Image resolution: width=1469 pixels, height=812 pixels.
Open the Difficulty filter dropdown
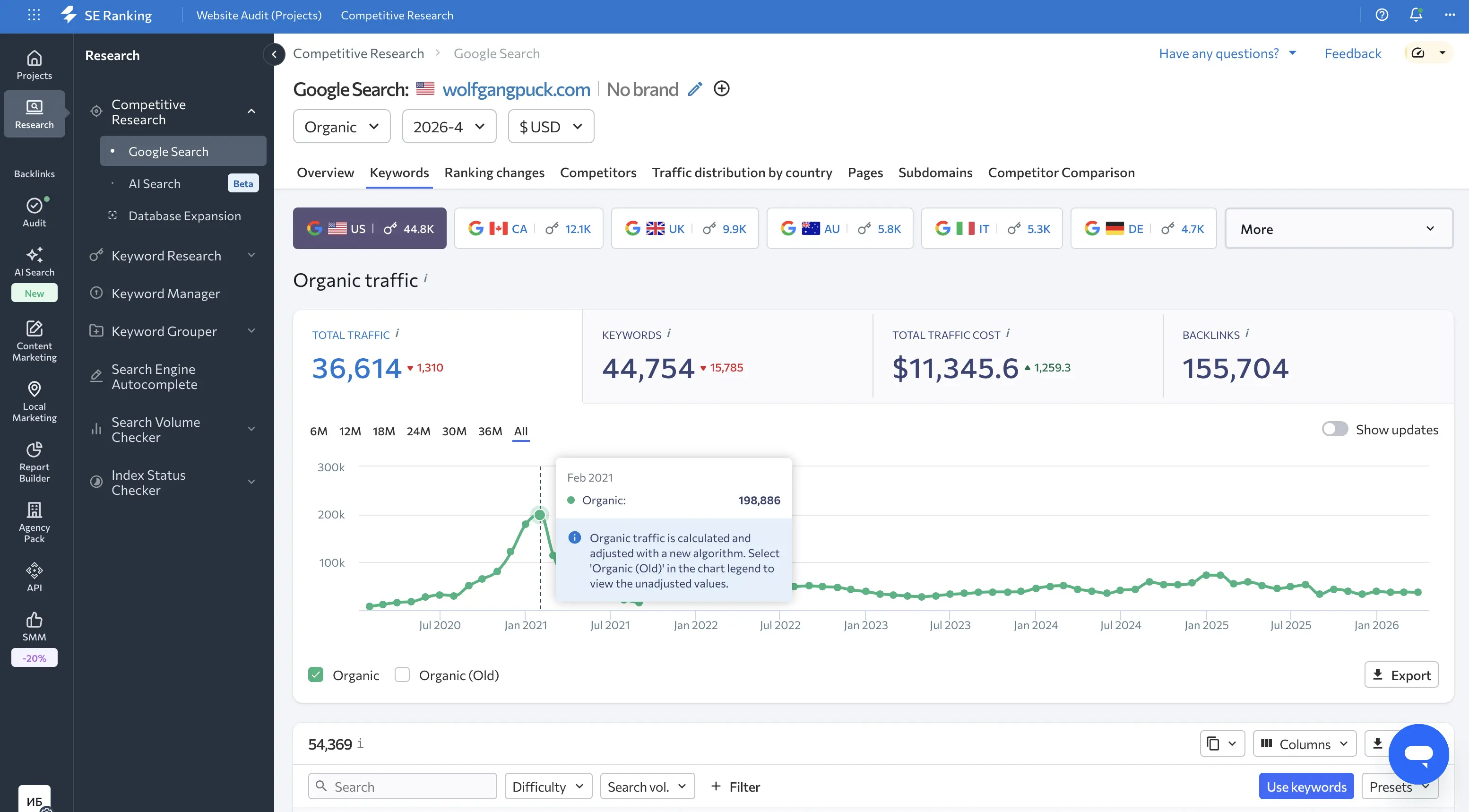(x=547, y=786)
